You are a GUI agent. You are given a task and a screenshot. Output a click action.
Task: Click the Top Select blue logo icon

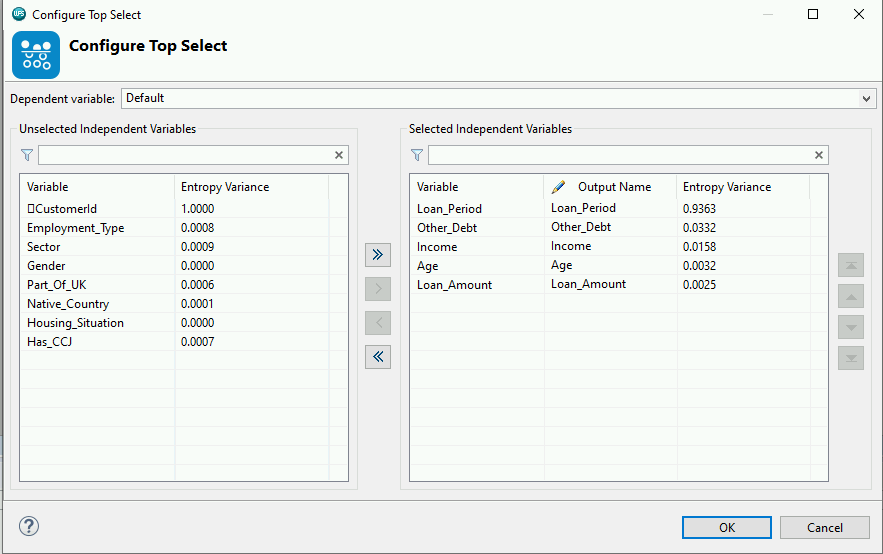click(36, 55)
